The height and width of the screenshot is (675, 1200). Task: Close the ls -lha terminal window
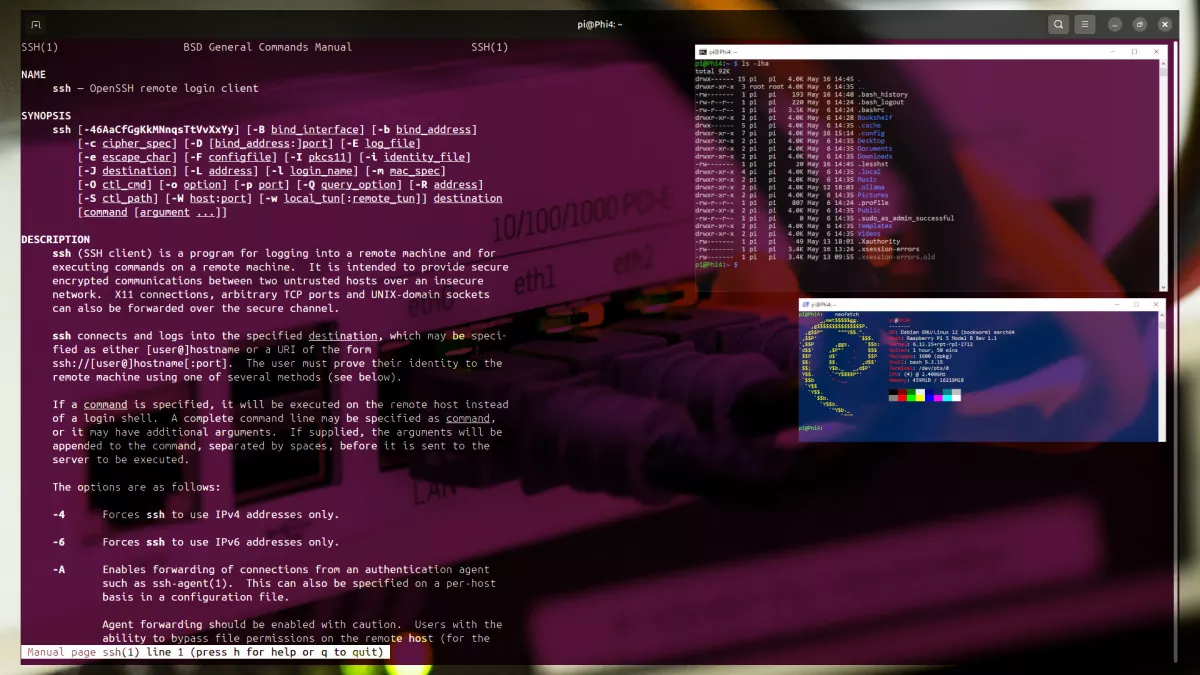[1156, 51]
